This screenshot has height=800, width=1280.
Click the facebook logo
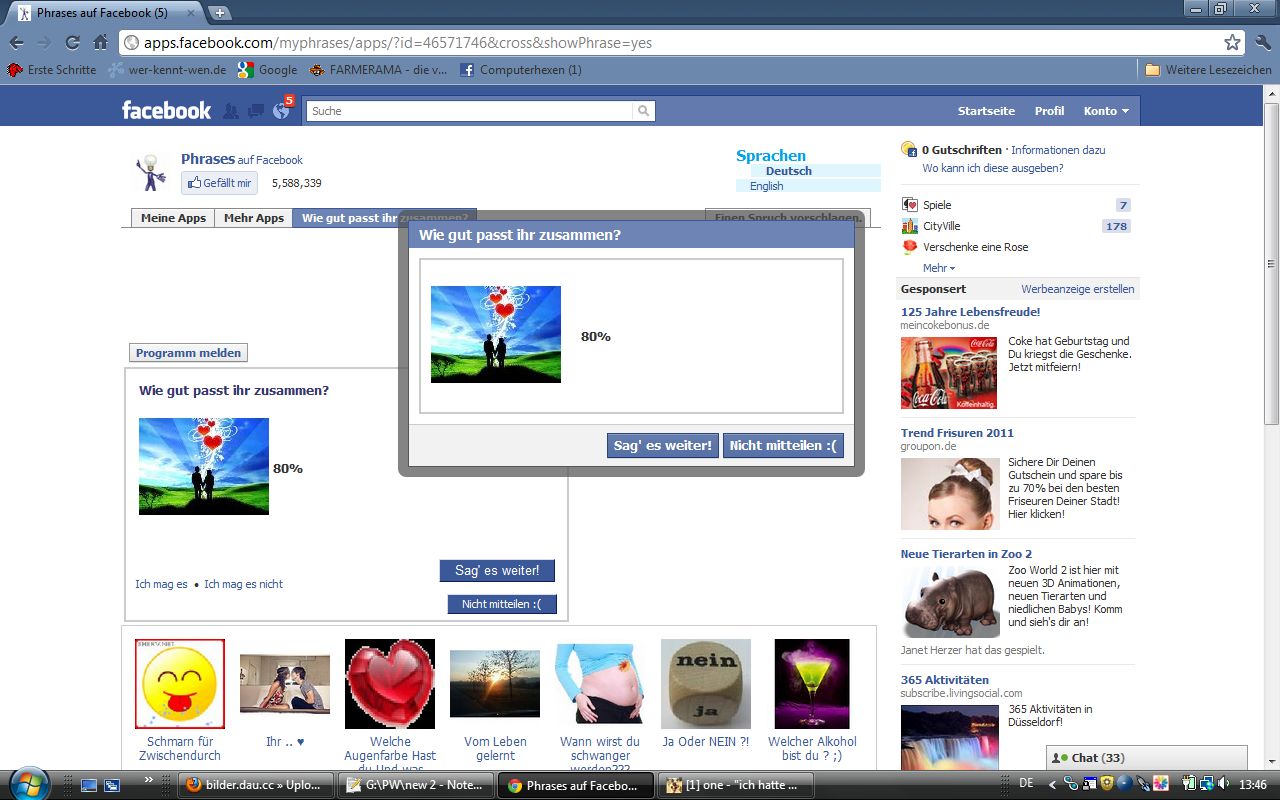166,110
